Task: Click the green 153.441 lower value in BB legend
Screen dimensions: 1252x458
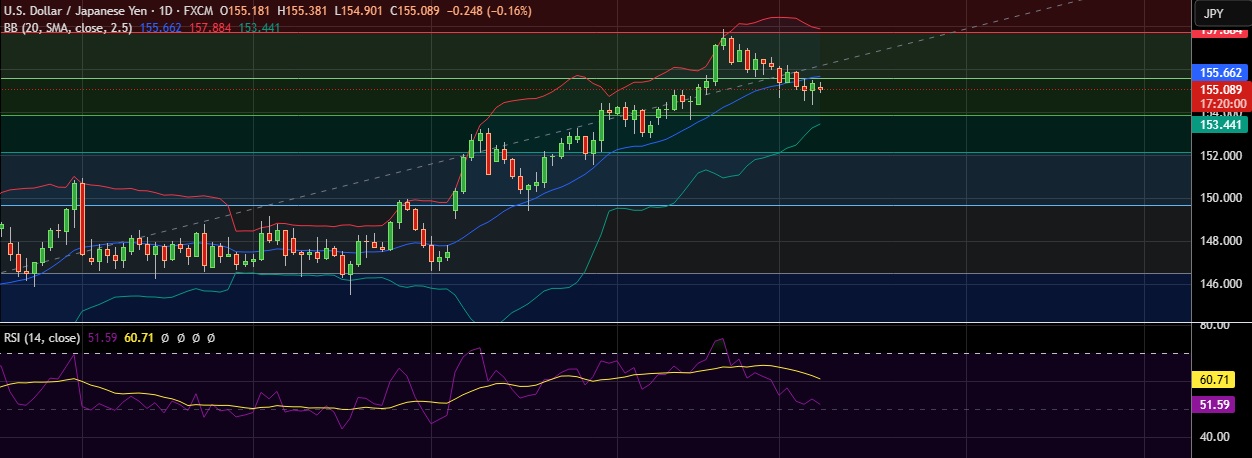Action: (x=258, y=27)
